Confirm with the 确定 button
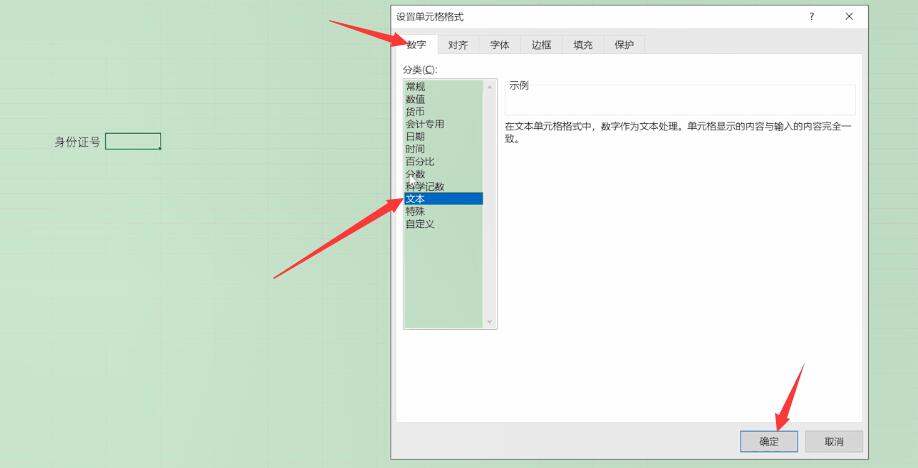Screen dimensions: 918x468 769,442
